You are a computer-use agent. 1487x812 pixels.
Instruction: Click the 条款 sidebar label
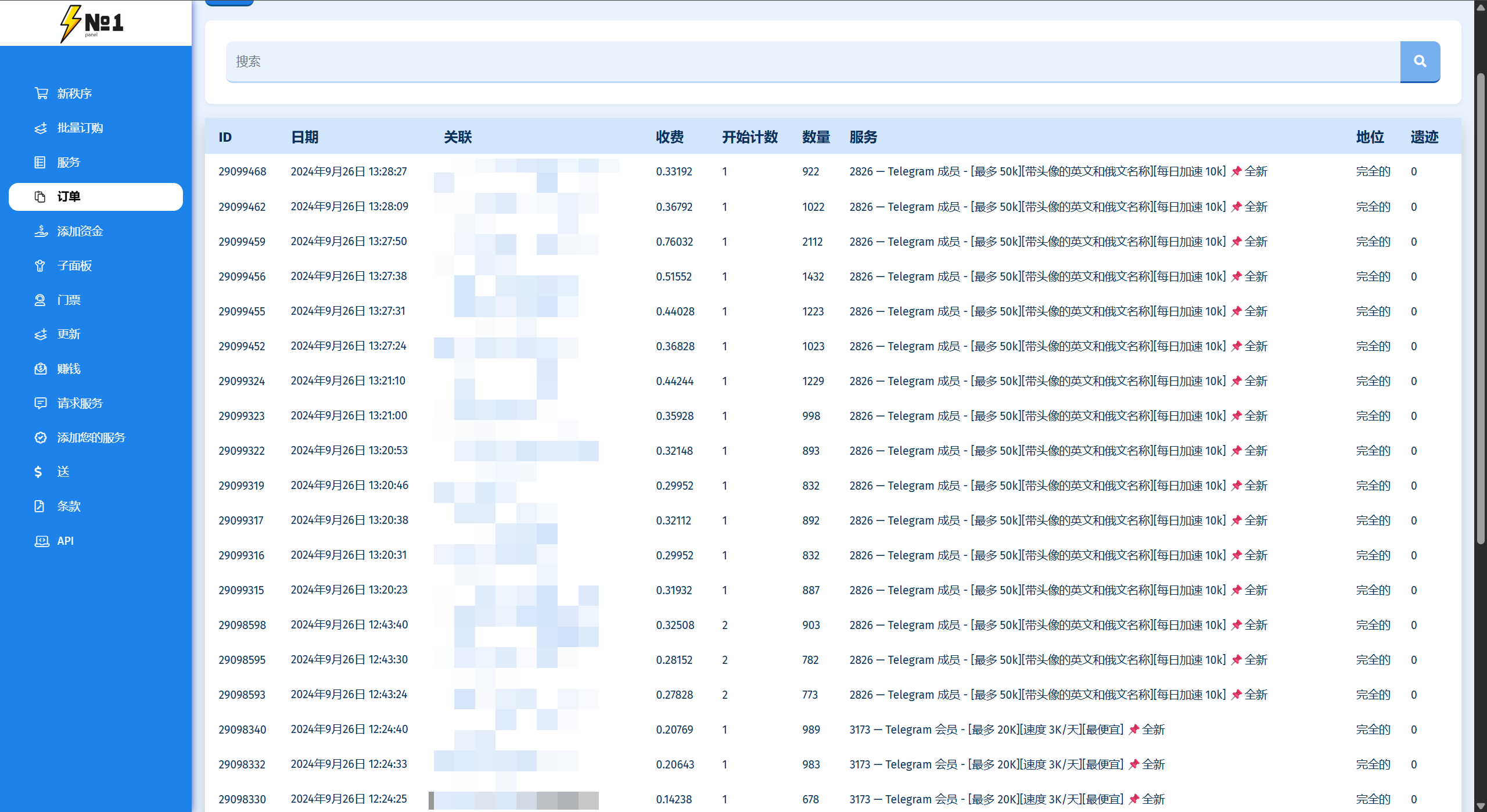click(x=69, y=506)
